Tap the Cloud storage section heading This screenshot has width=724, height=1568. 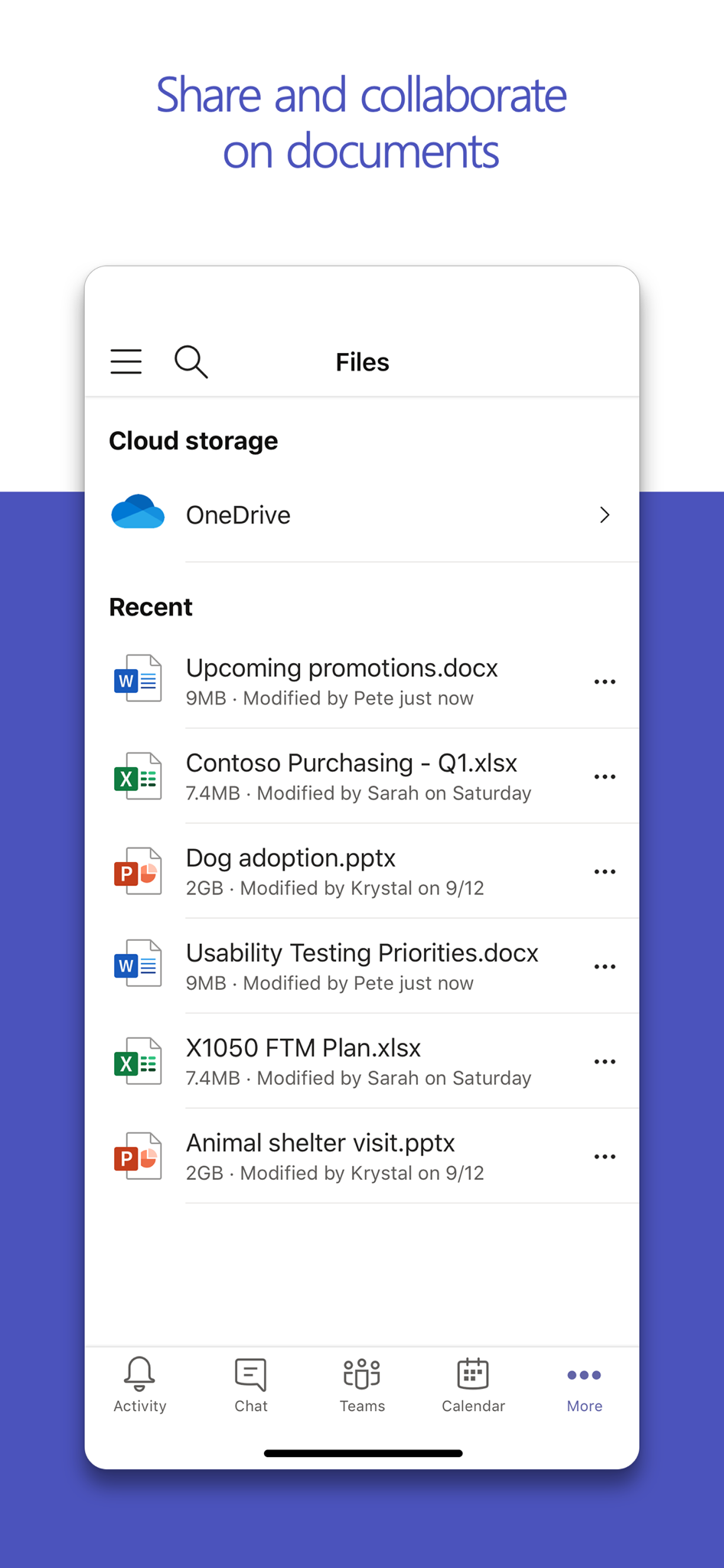point(194,441)
